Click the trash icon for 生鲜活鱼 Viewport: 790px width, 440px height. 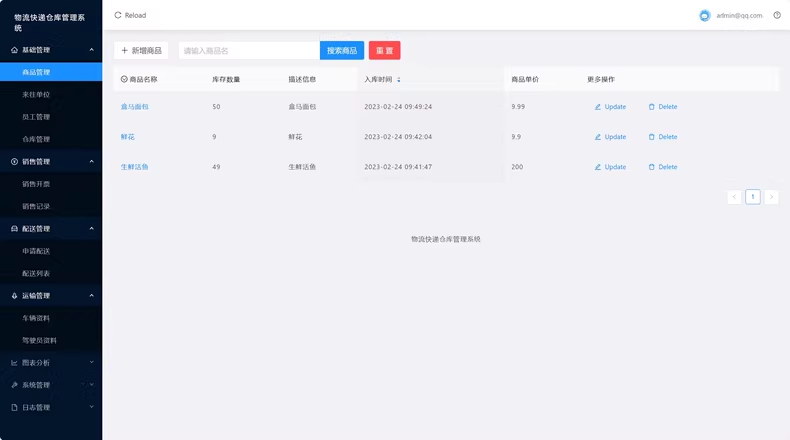651,167
